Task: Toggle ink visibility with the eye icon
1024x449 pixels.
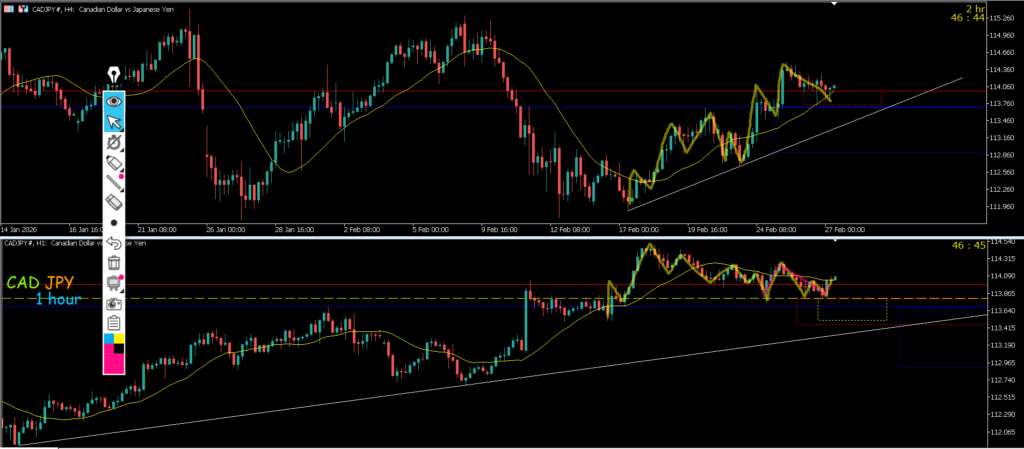Action: pyautogui.click(x=114, y=100)
